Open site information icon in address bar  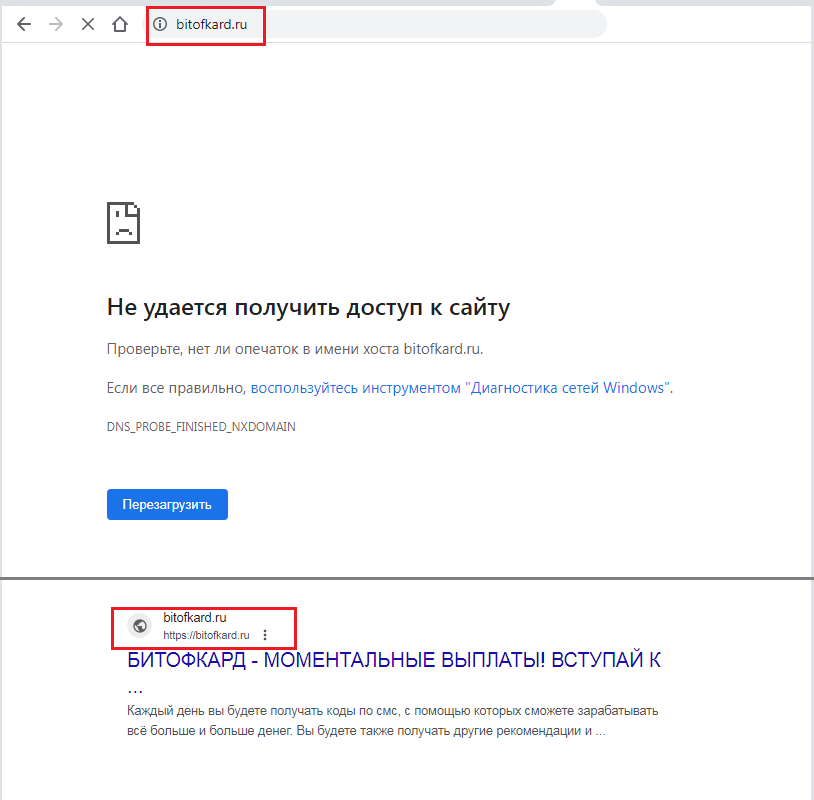point(159,24)
